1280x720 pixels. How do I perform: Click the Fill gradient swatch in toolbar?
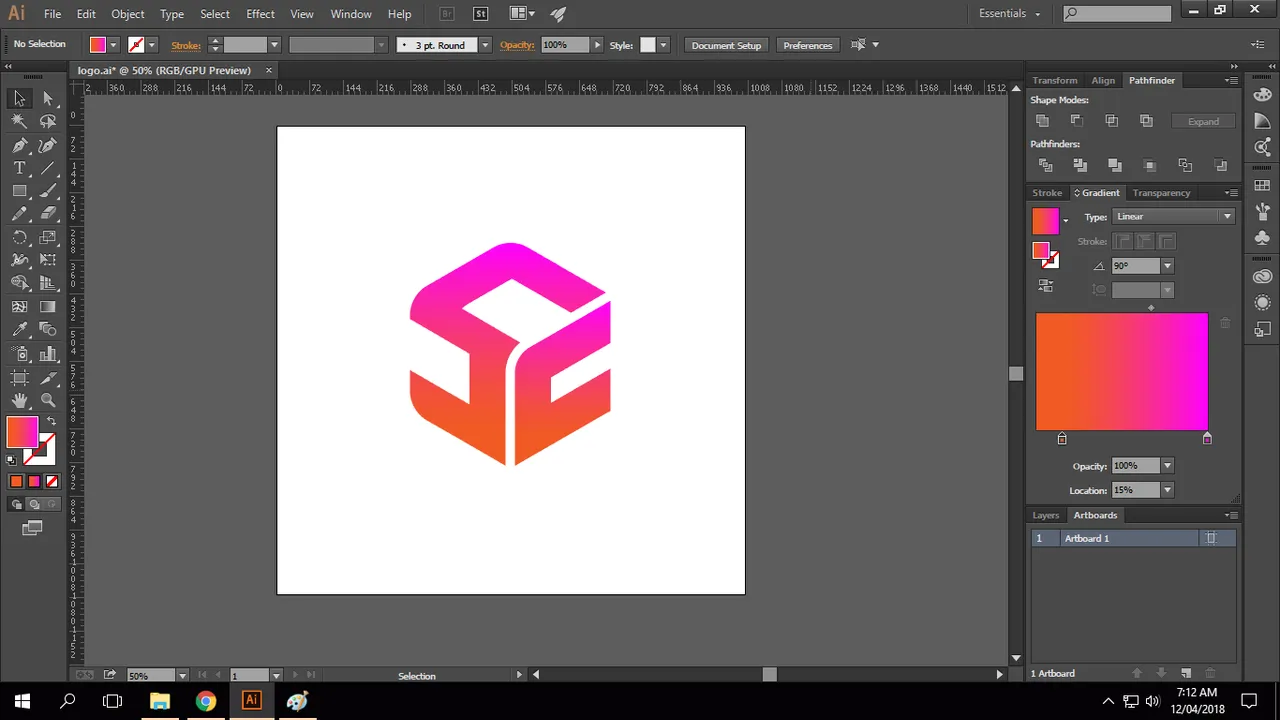(x=22, y=432)
